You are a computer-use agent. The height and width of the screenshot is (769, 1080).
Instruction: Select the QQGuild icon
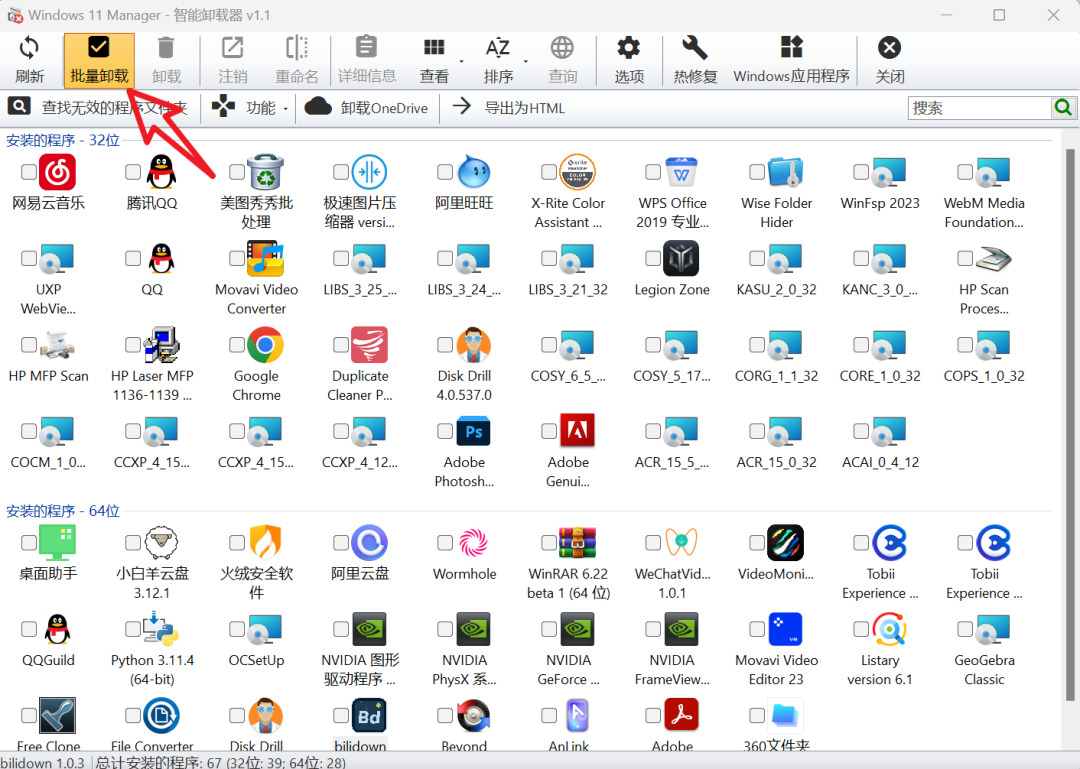(57, 629)
